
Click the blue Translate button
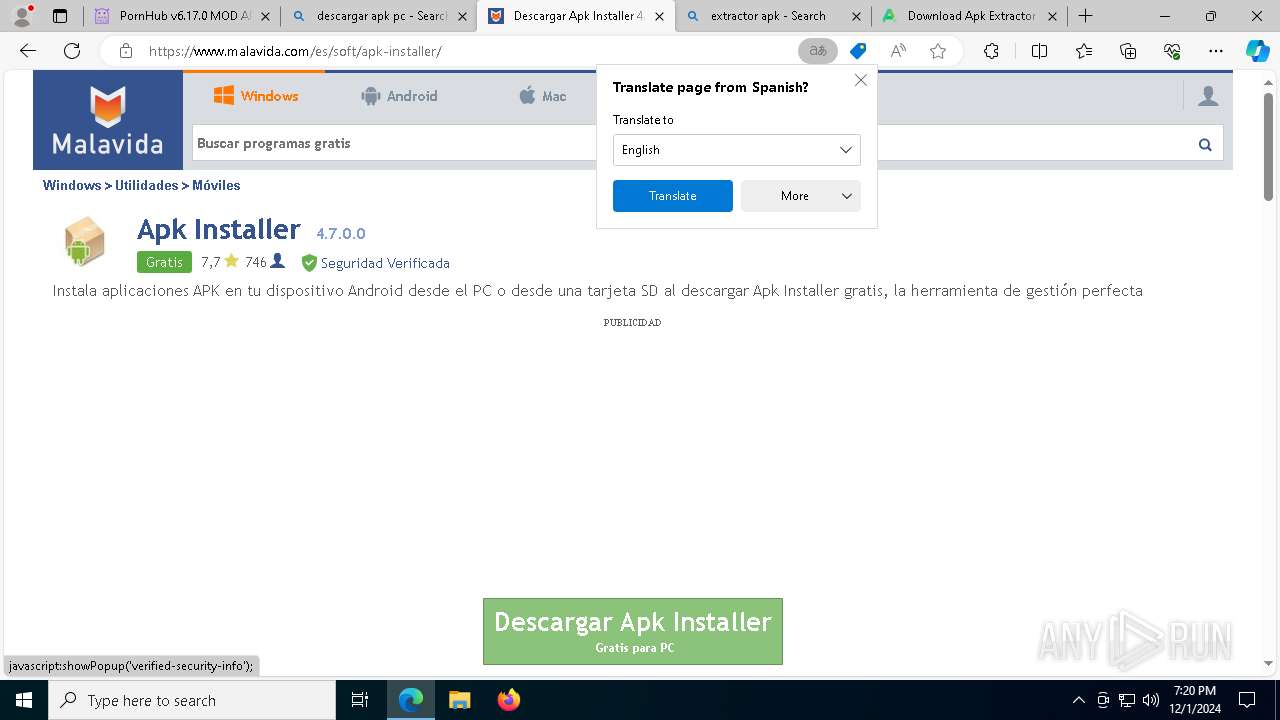(672, 196)
